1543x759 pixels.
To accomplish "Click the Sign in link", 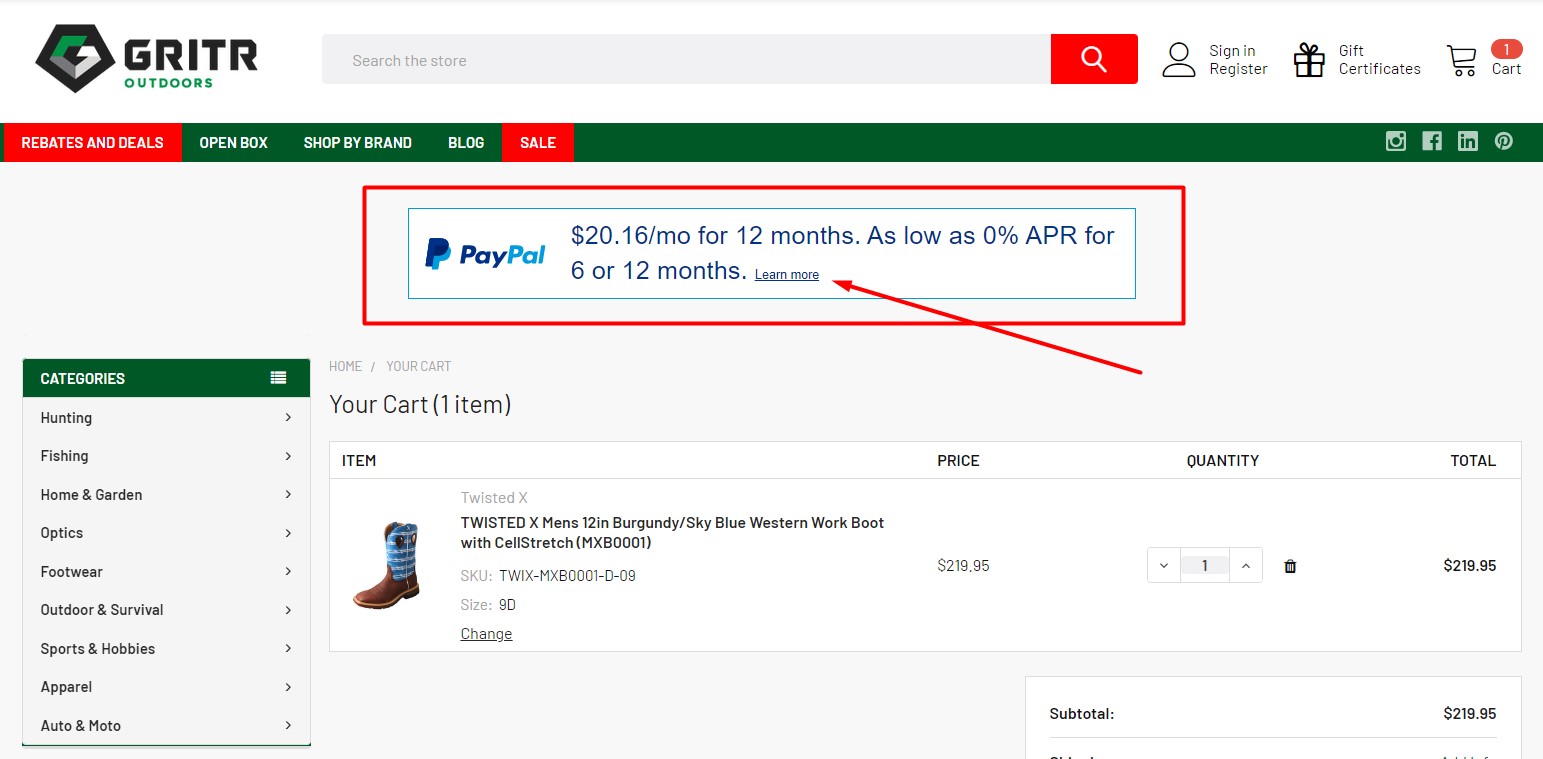I will click(1232, 51).
